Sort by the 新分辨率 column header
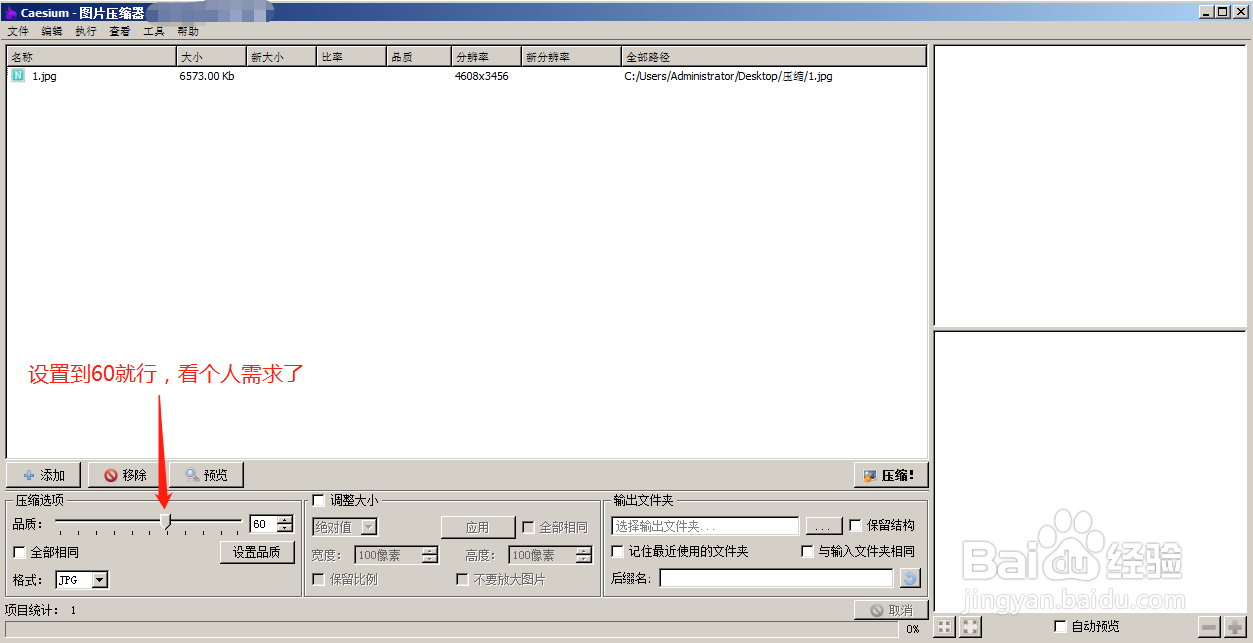Image resolution: width=1253 pixels, height=643 pixels. 572,57
